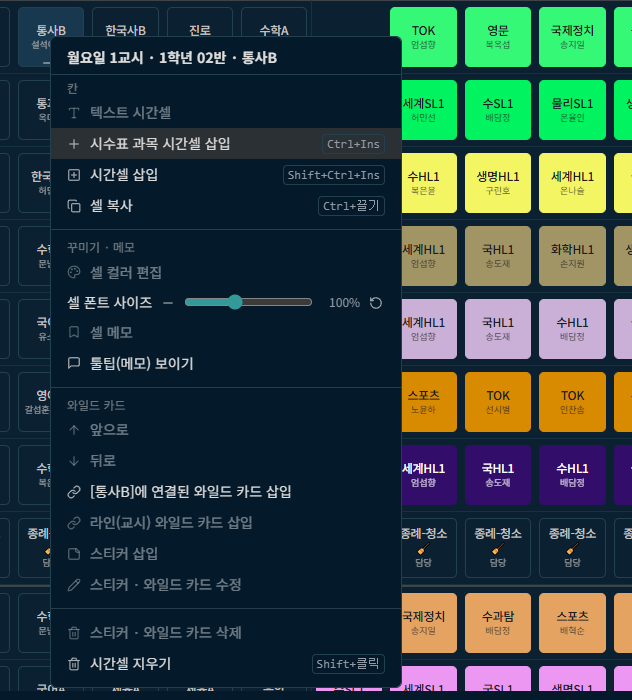This screenshot has height=700, width=632.
Task: Click the 수과탐 light orange cell
Action: pyautogui.click(x=498, y=623)
